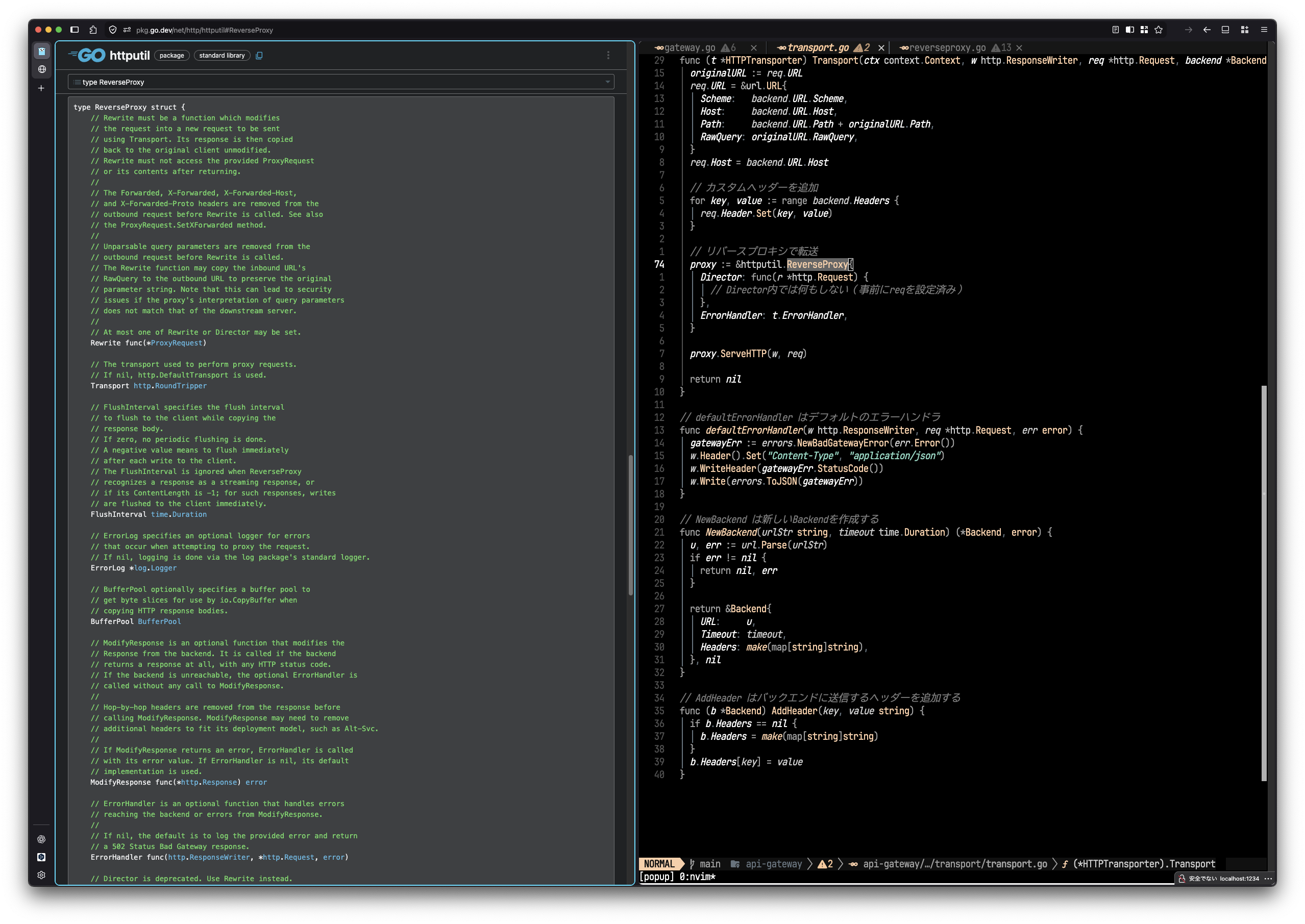Switch to the reverseproxy.go tab
The height and width of the screenshot is (924, 1305).
(x=947, y=48)
